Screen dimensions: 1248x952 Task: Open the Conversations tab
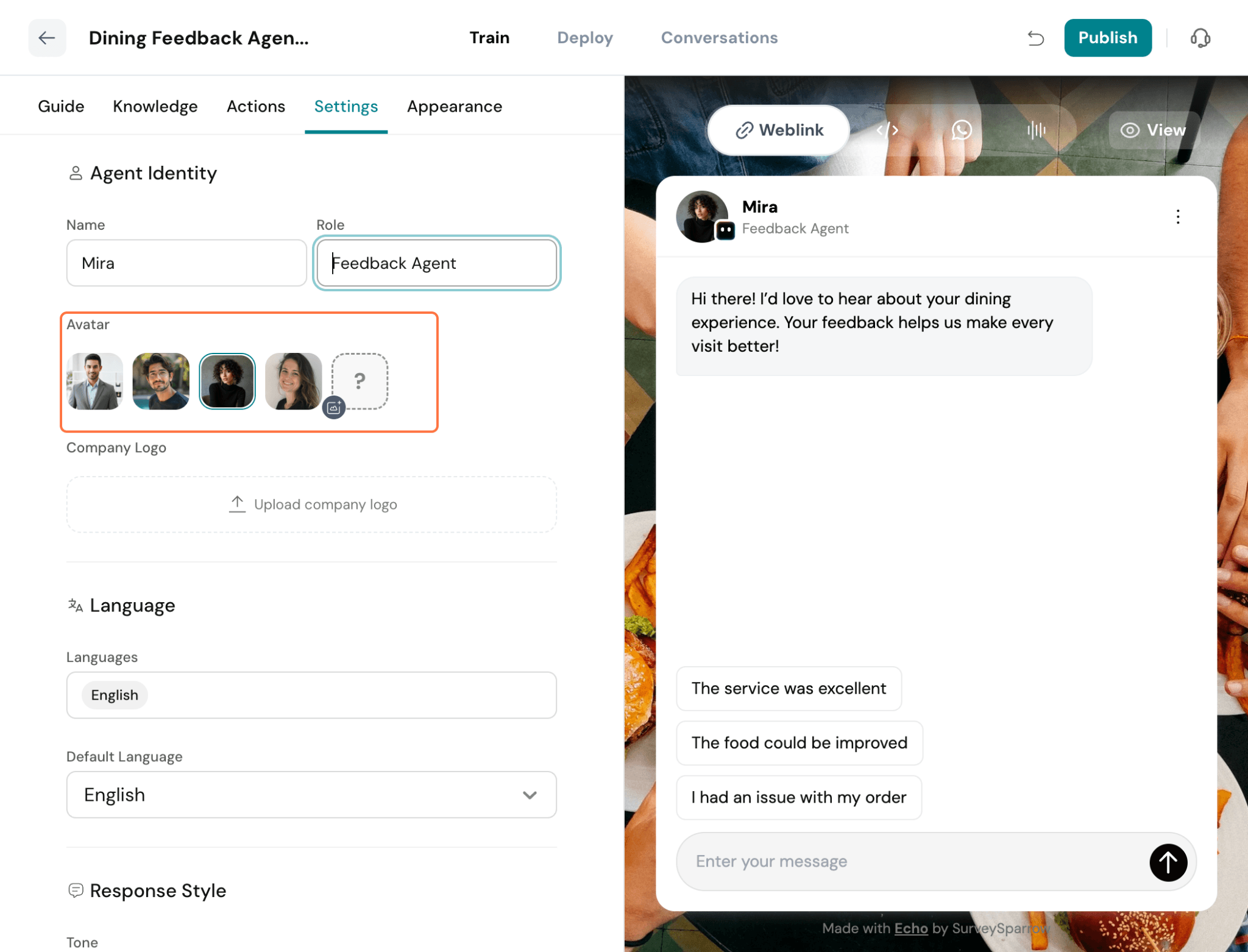[x=719, y=38]
